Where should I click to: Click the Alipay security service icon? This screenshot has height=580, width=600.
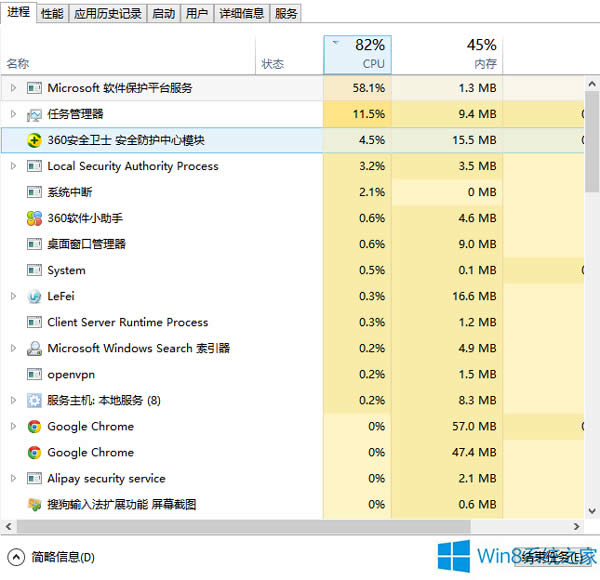(x=34, y=479)
